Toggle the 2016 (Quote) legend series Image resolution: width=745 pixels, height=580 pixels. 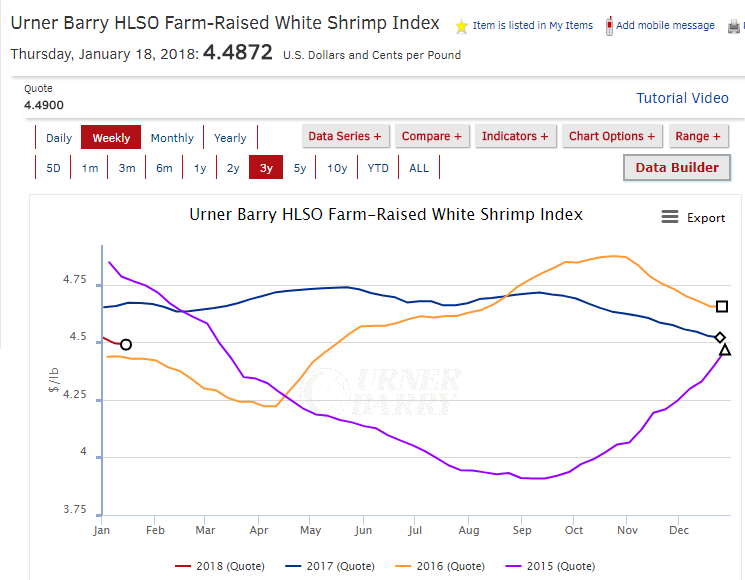[440, 566]
